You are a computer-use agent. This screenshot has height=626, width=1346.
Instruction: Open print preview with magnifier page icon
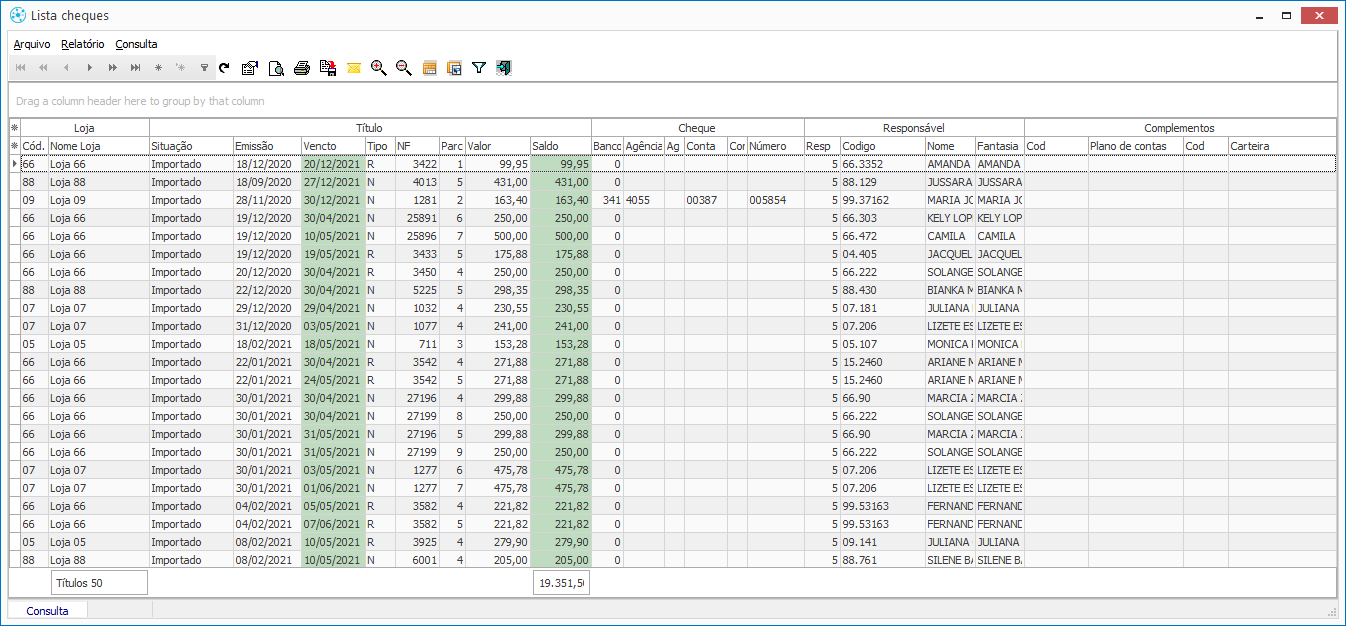(276, 68)
